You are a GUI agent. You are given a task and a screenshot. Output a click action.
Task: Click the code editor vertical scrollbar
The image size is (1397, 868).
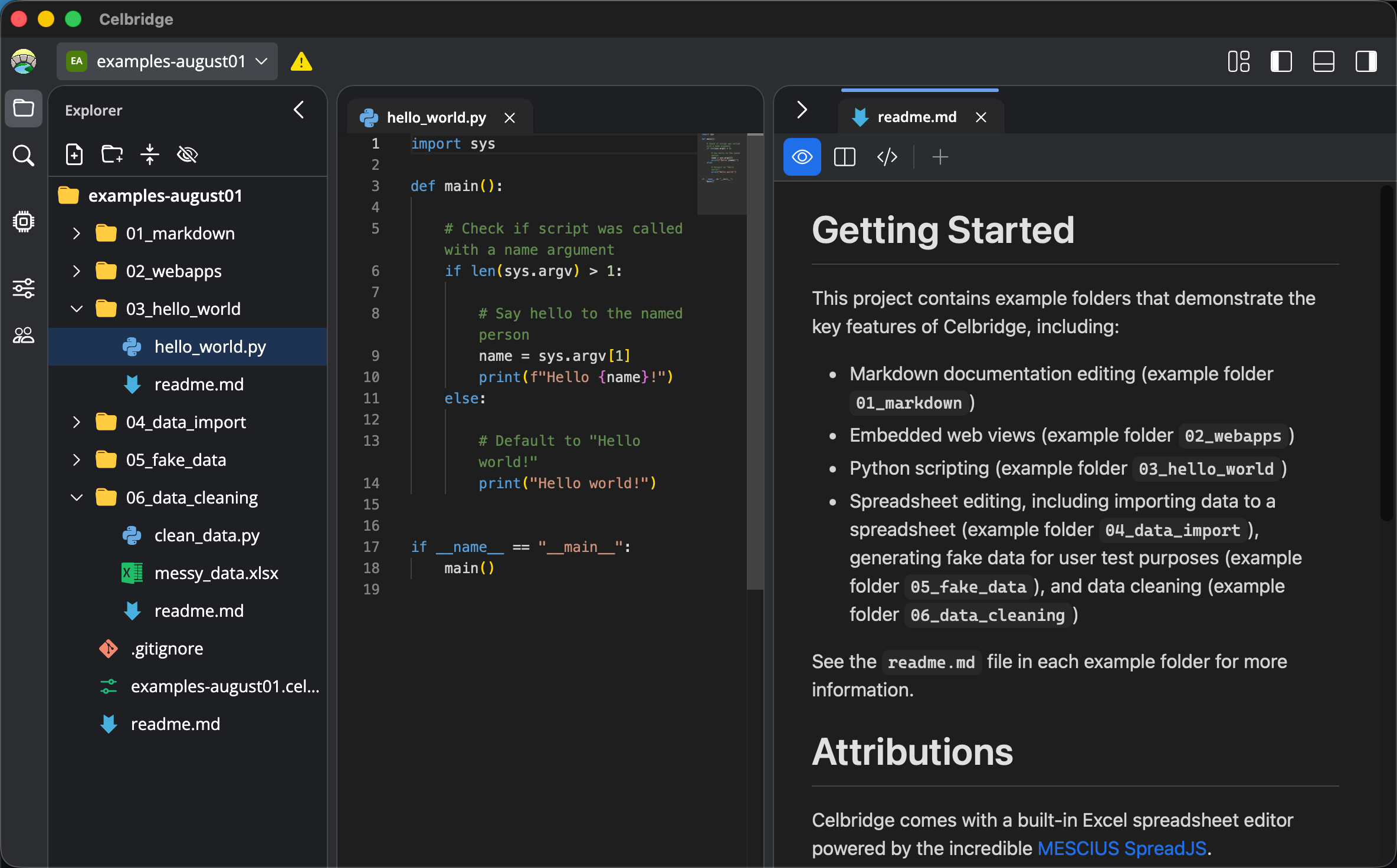755,362
